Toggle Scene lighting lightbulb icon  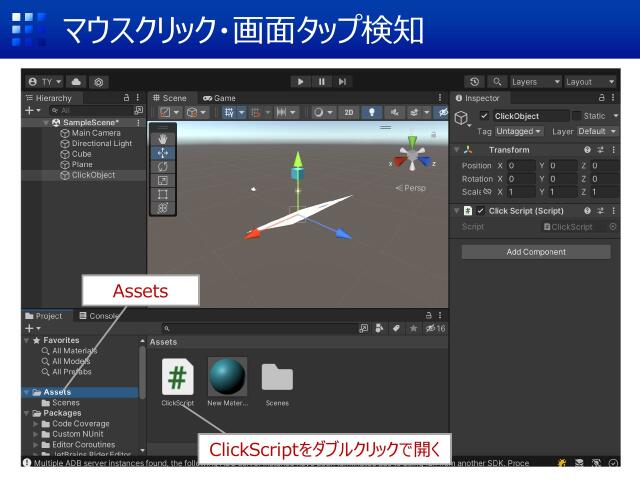372,113
